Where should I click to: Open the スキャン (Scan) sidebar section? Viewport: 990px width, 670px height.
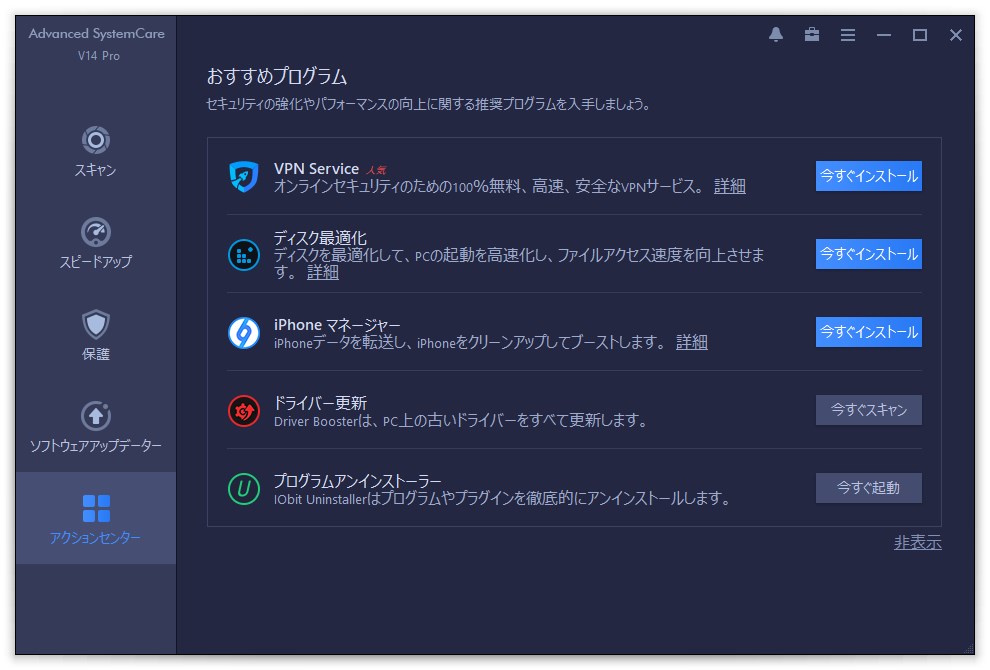(95, 152)
